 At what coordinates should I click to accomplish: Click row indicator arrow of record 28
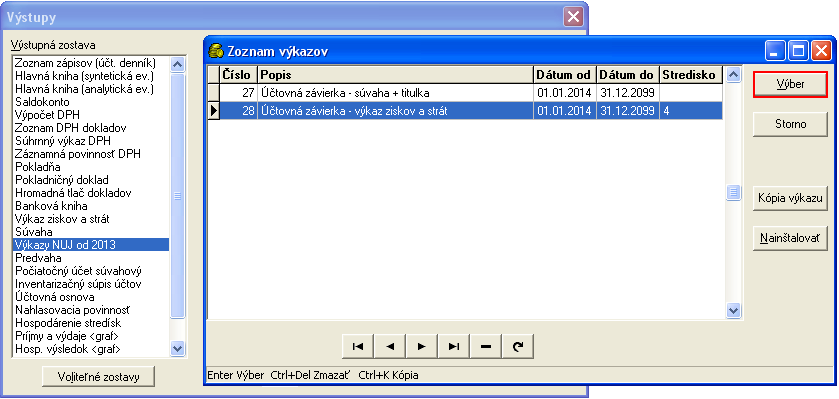click(213, 111)
